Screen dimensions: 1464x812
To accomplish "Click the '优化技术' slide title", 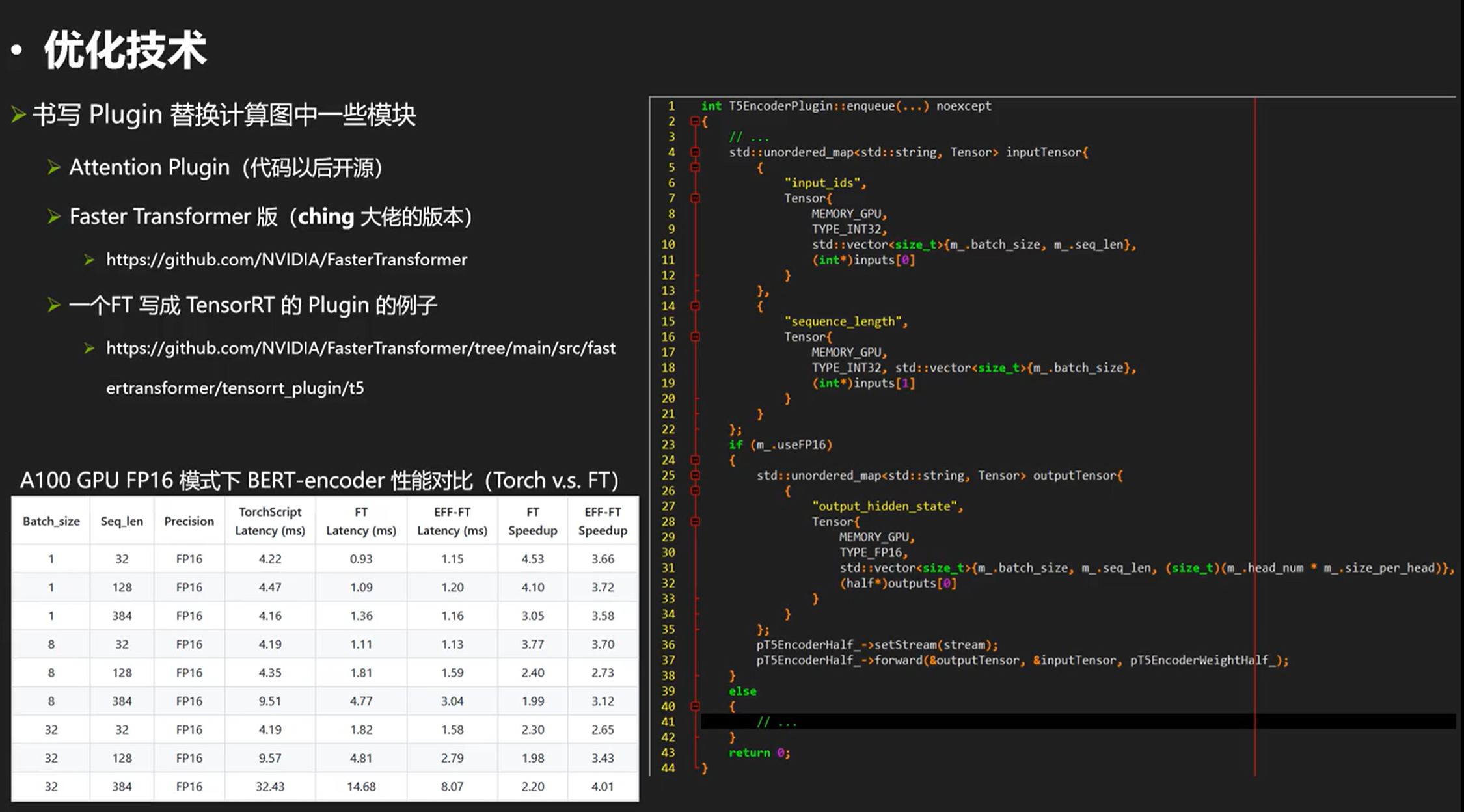I will click(125, 49).
